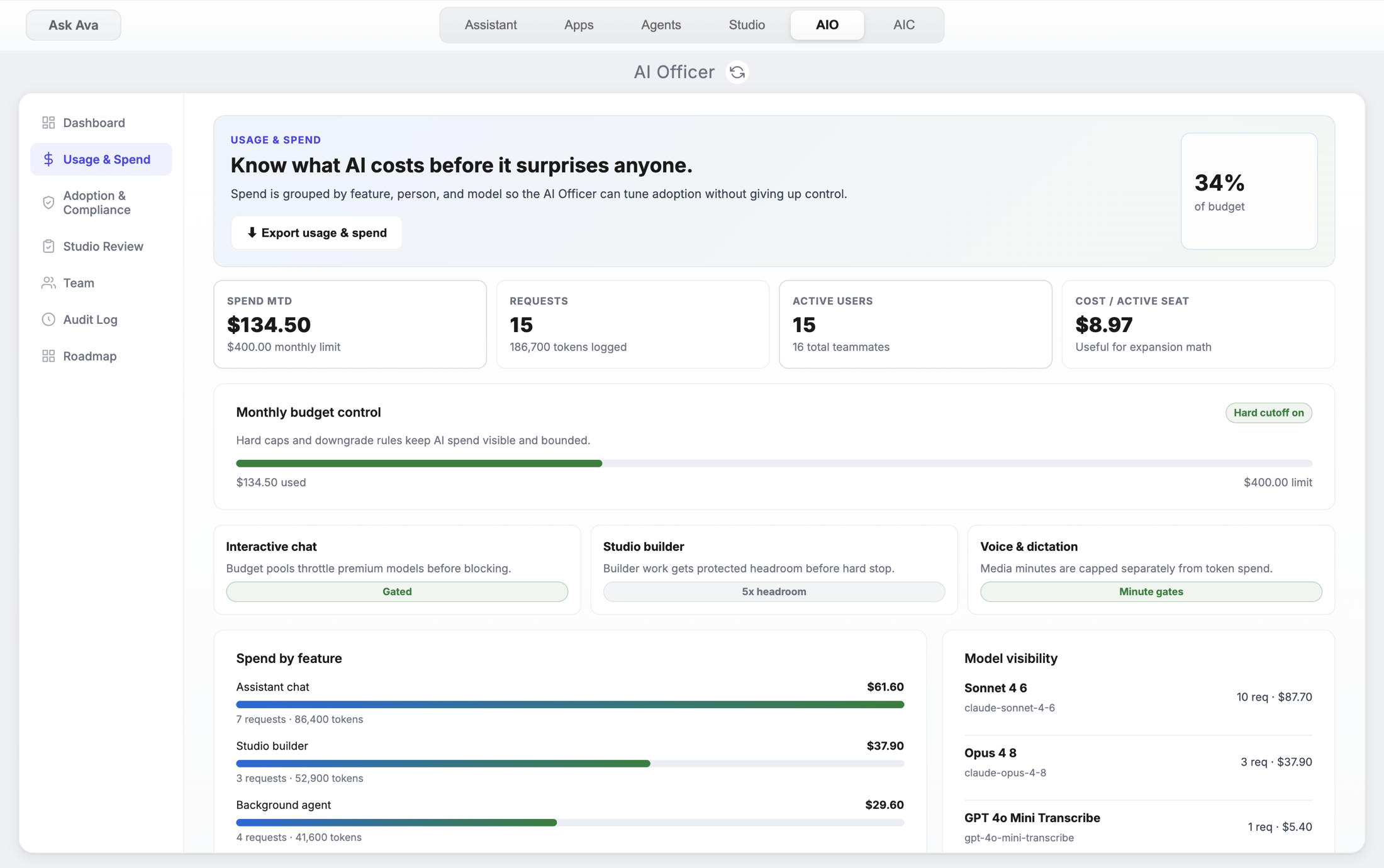Viewport: 1384px width, 868px height.
Task: Click the Requests card showing 15
Action: pos(632,325)
